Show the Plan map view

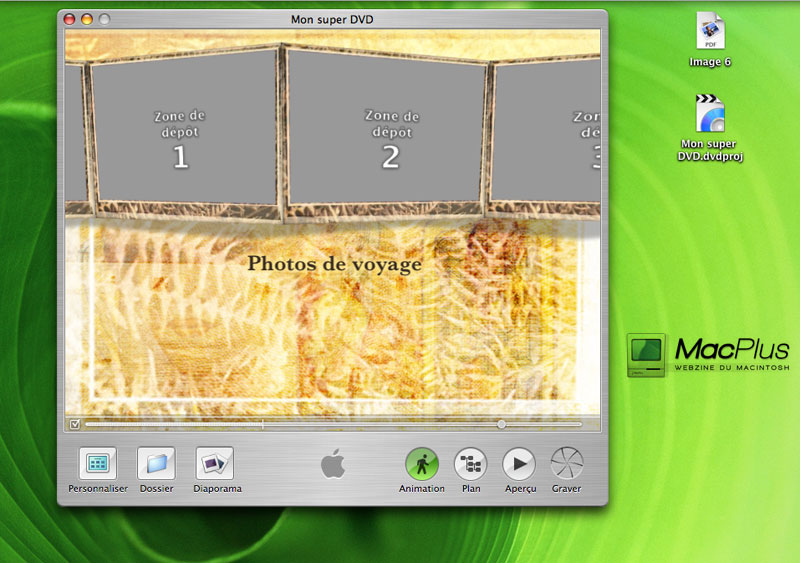pyautogui.click(x=470, y=464)
